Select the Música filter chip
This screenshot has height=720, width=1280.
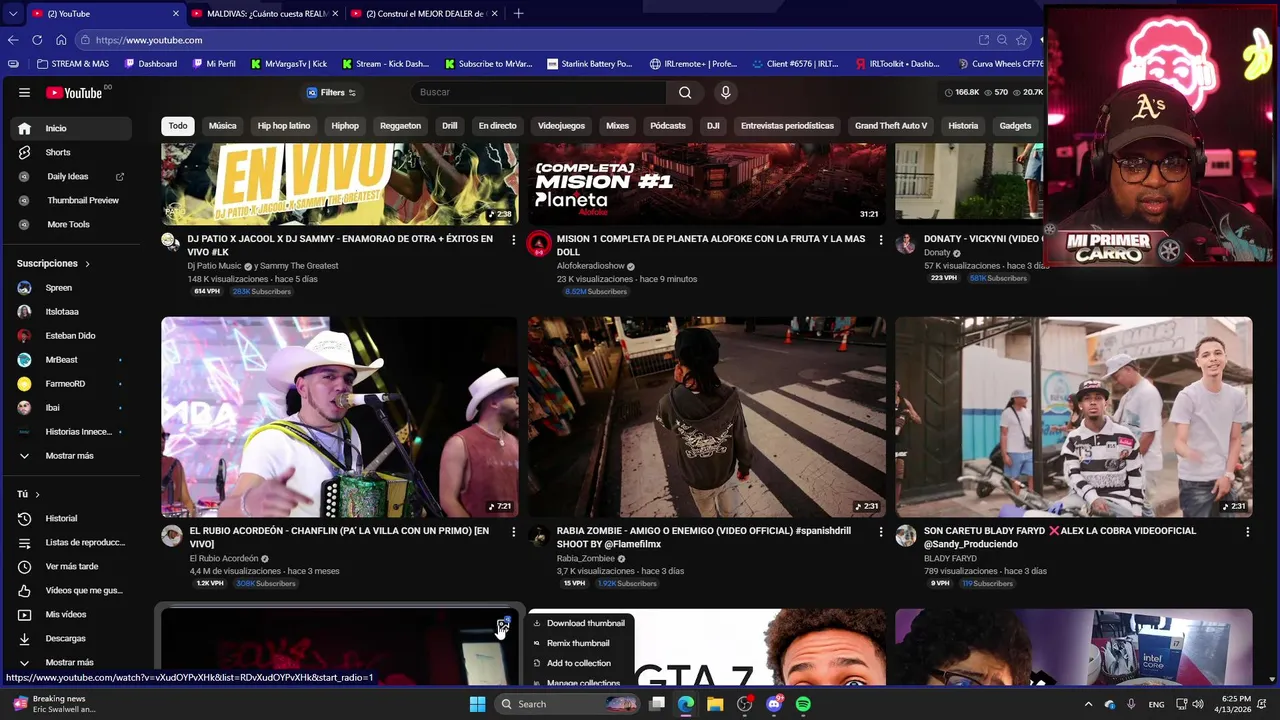pos(222,126)
